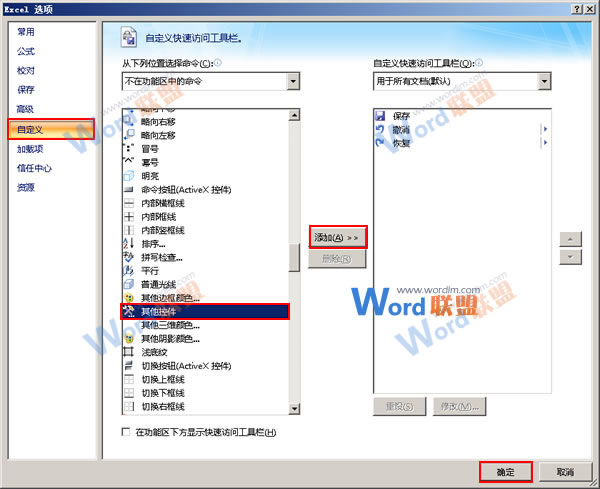Select the 切换下框线 bottom border icon
Viewport: 600px width, 489px height.
coord(129,393)
